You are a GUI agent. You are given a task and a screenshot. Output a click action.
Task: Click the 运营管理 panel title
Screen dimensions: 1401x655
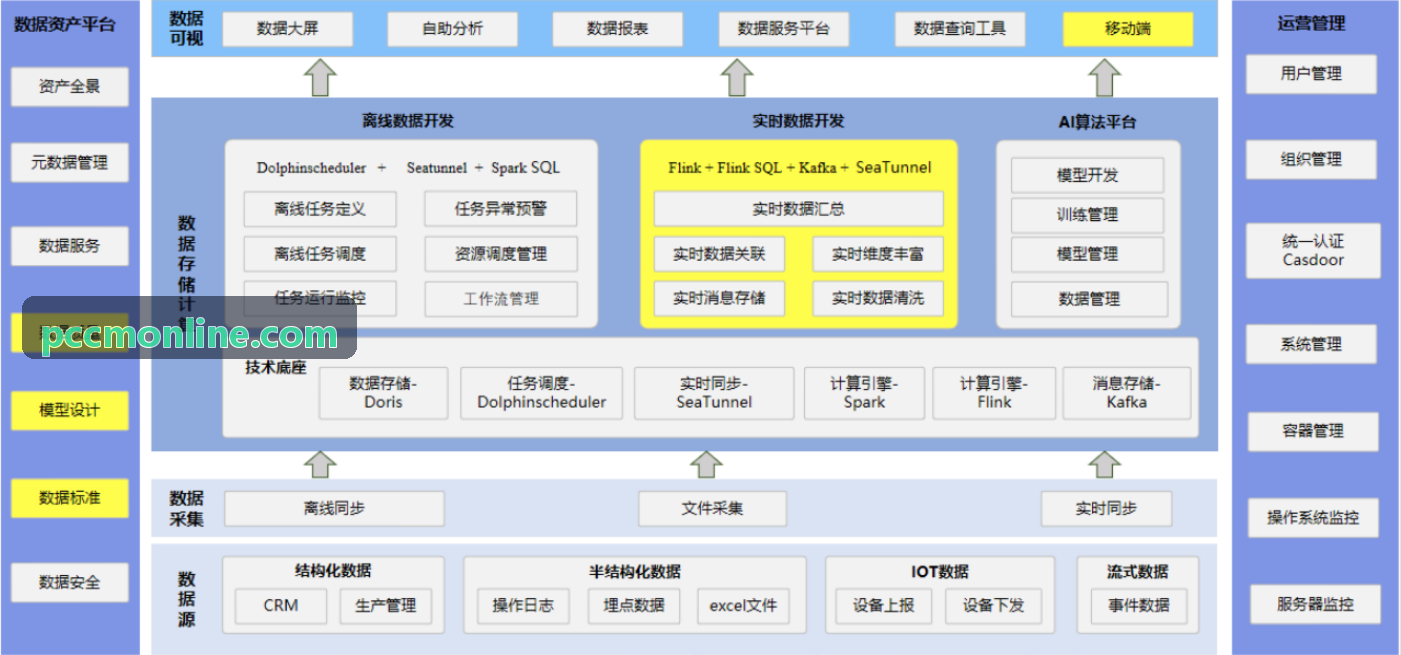tap(1310, 23)
